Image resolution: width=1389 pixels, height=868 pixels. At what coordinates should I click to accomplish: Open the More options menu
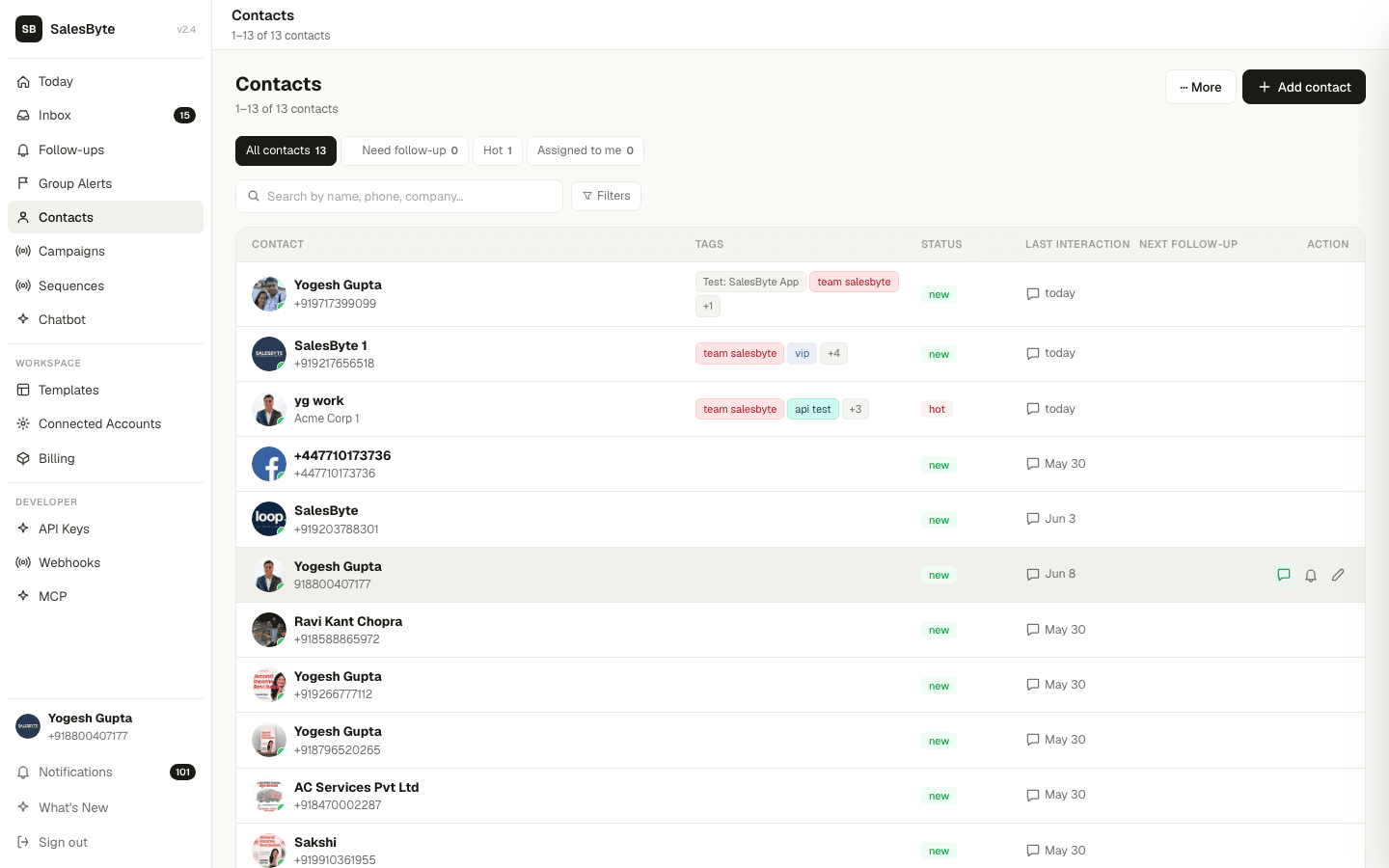point(1201,87)
